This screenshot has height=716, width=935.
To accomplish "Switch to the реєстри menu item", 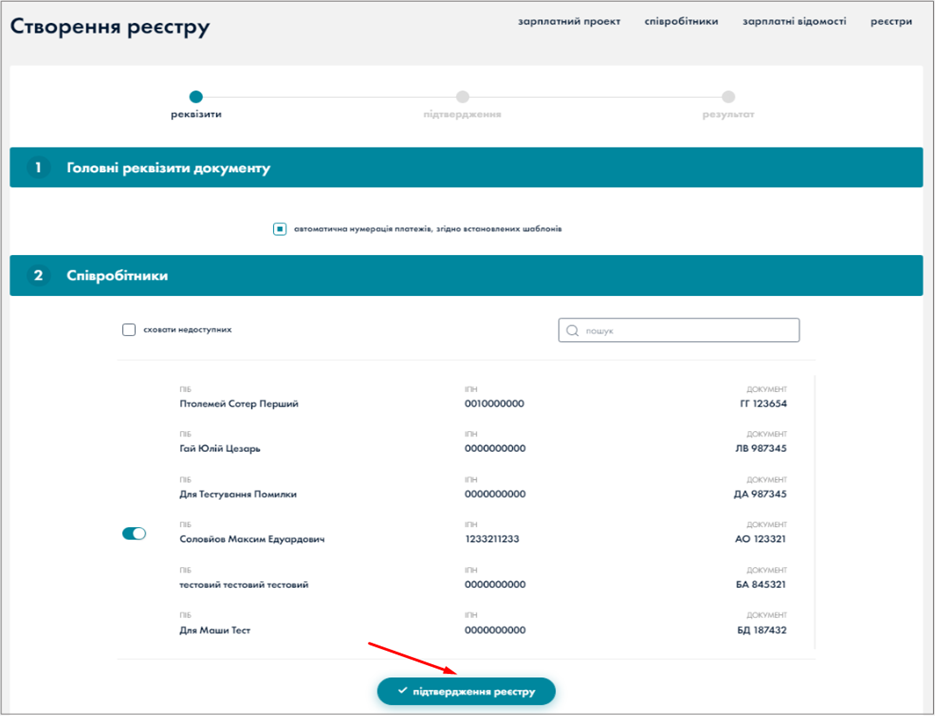I will pyautogui.click(x=891, y=22).
